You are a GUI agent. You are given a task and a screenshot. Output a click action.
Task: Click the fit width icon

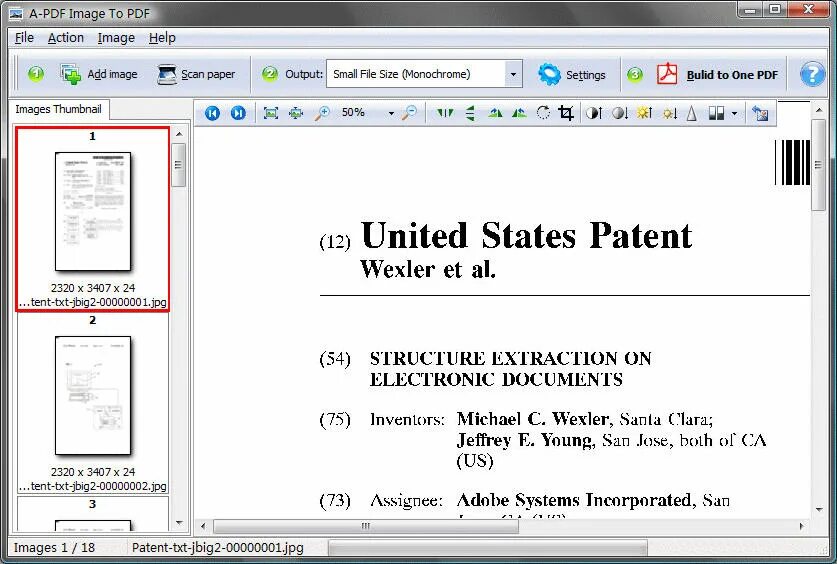[296, 113]
